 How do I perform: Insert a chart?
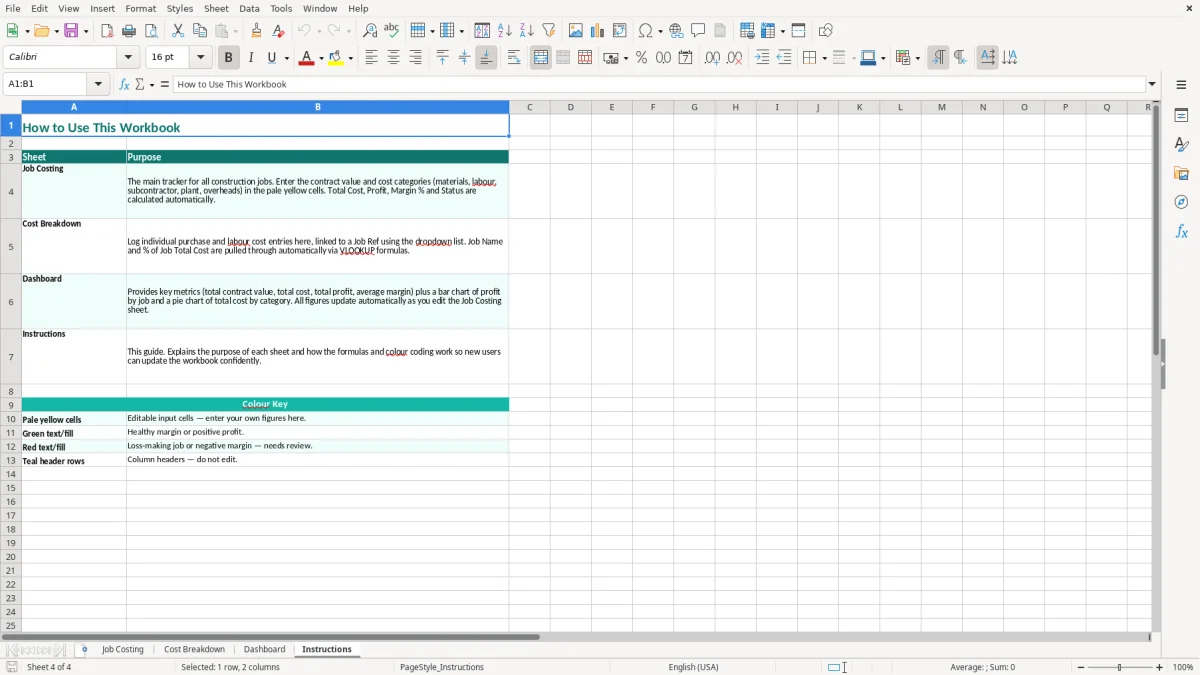(598, 31)
